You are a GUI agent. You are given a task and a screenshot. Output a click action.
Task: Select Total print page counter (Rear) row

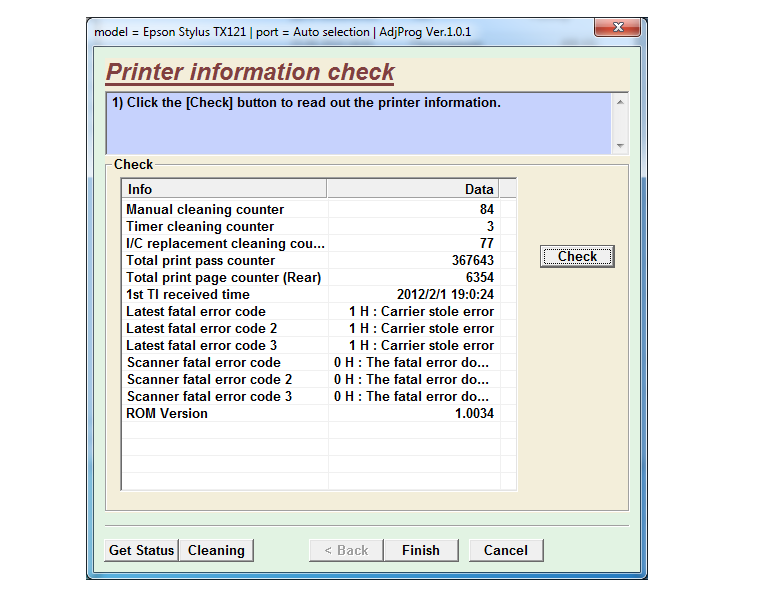pos(223,278)
